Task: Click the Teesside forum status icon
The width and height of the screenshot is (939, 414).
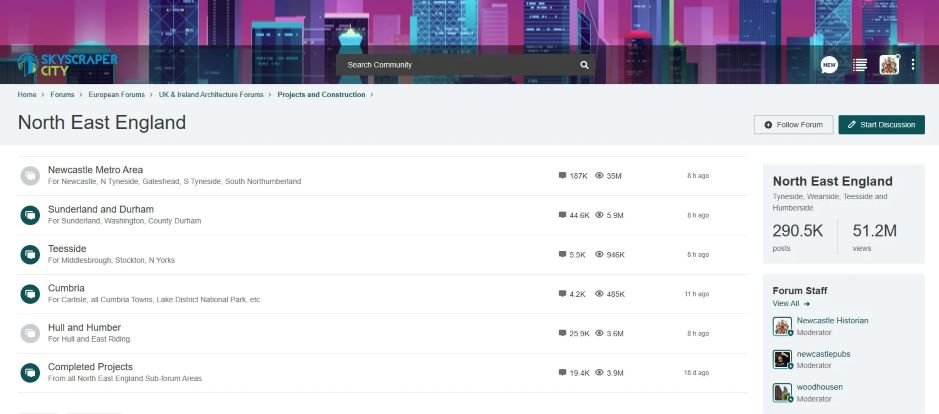Action: click(30, 254)
